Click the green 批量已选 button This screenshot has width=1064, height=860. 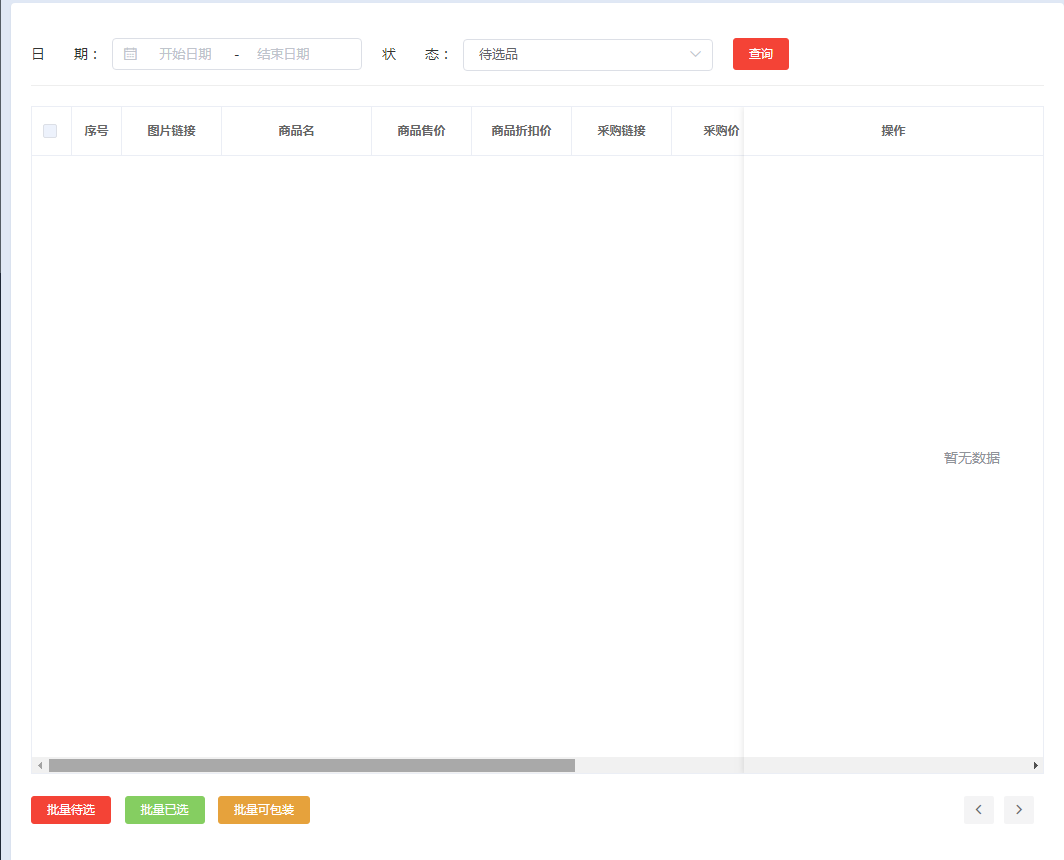(165, 810)
